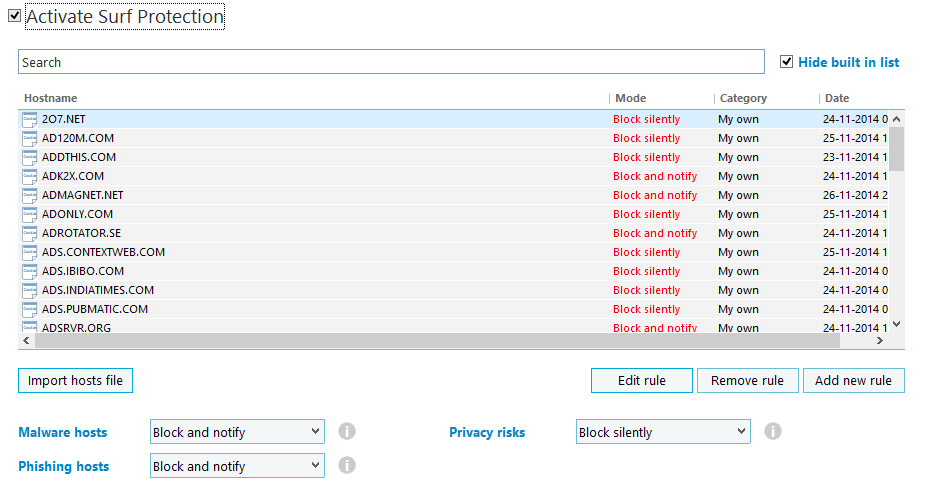
Task: Uncheck the Hide built in list checkbox
Action: 787,62
